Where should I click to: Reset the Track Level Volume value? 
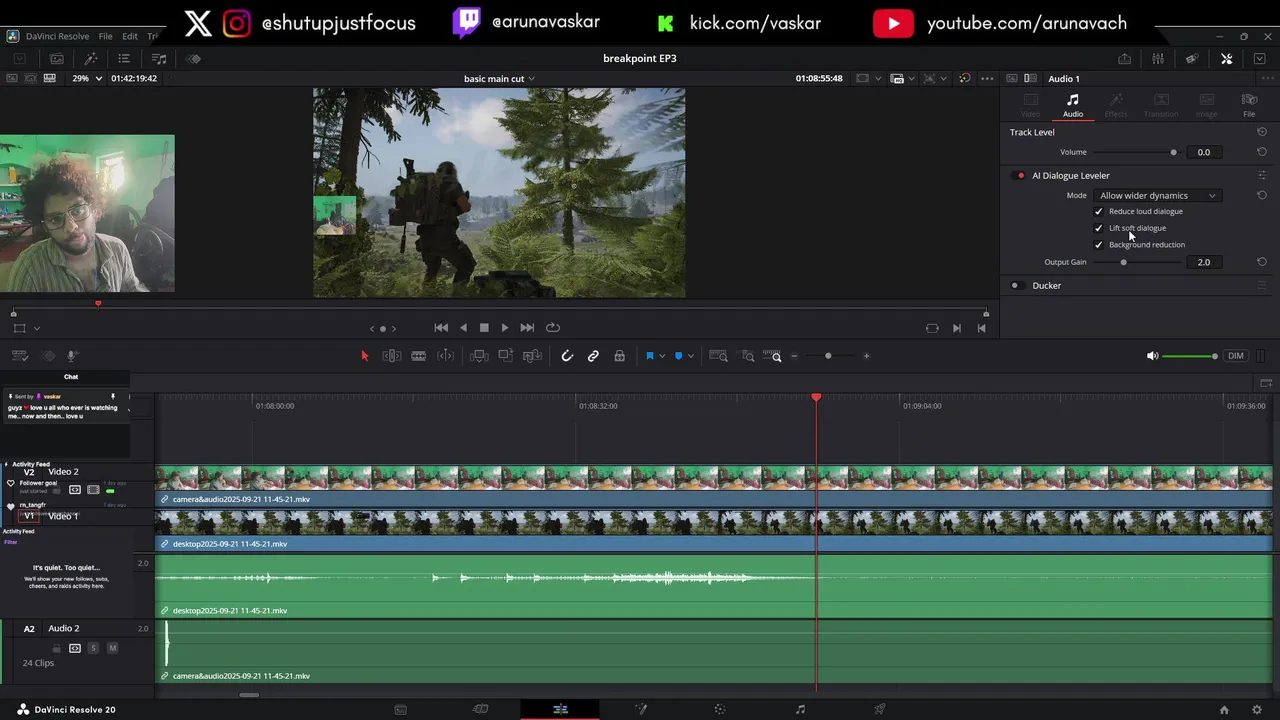pyautogui.click(x=1261, y=152)
